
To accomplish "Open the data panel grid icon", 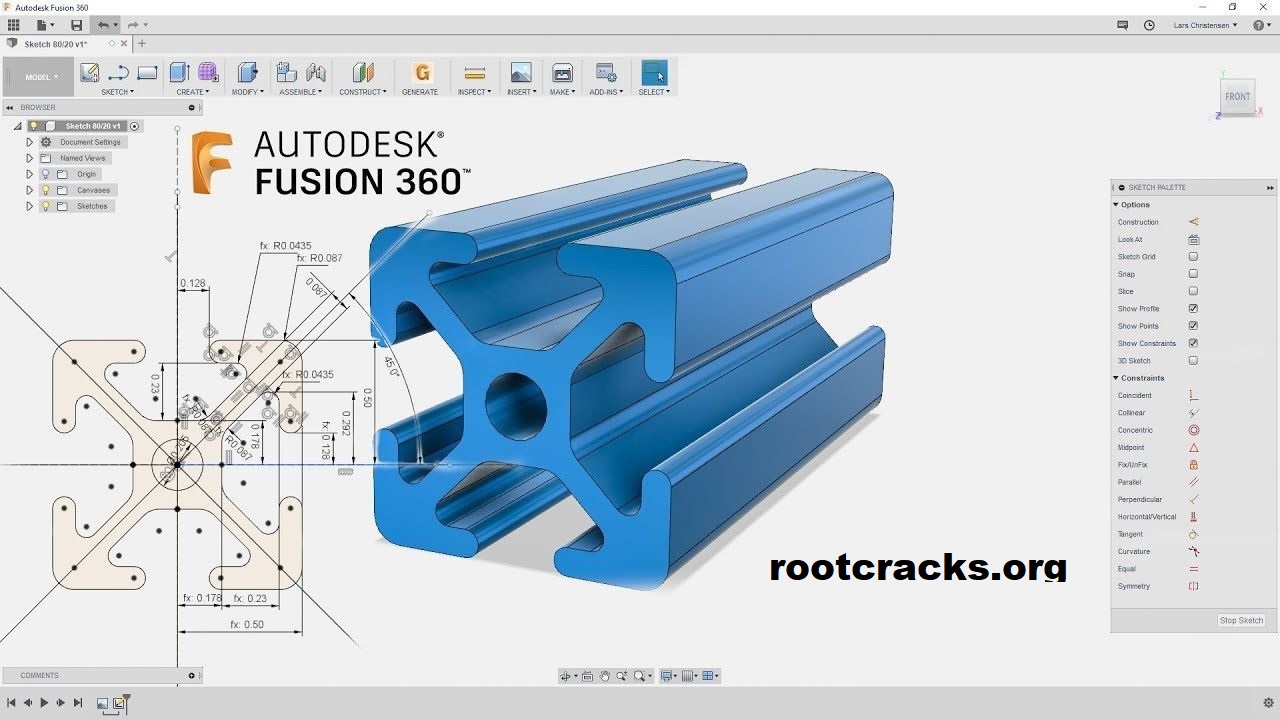I will coord(13,25).
